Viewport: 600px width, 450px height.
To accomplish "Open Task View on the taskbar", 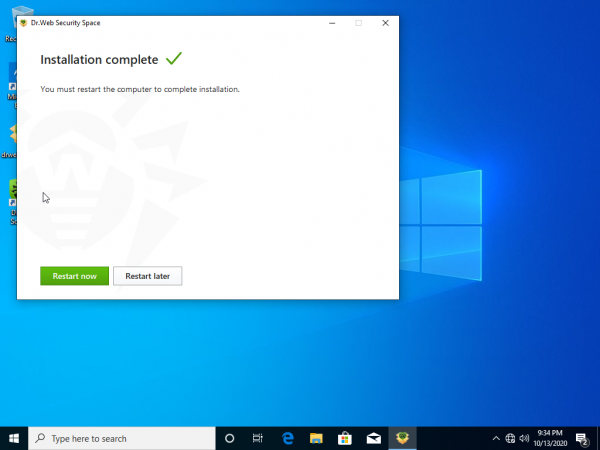I will coord(258,438).
